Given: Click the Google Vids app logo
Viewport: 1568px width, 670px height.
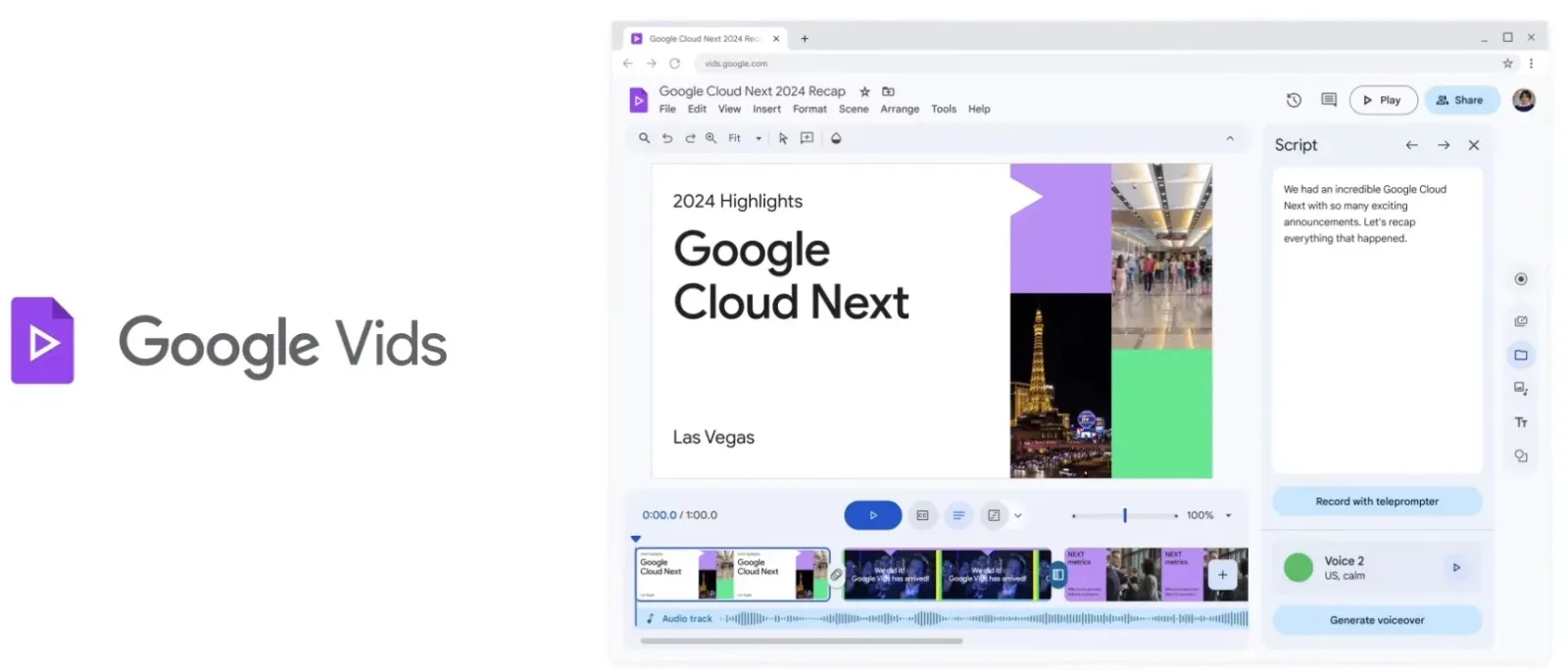Looking at the screenshot, I should click(638, 100).
